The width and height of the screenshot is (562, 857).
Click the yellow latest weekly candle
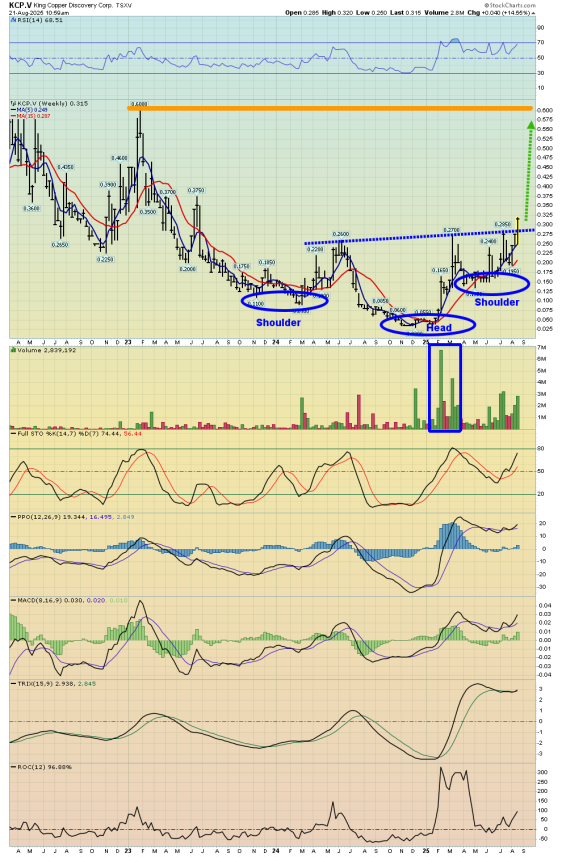coord(517,231)
